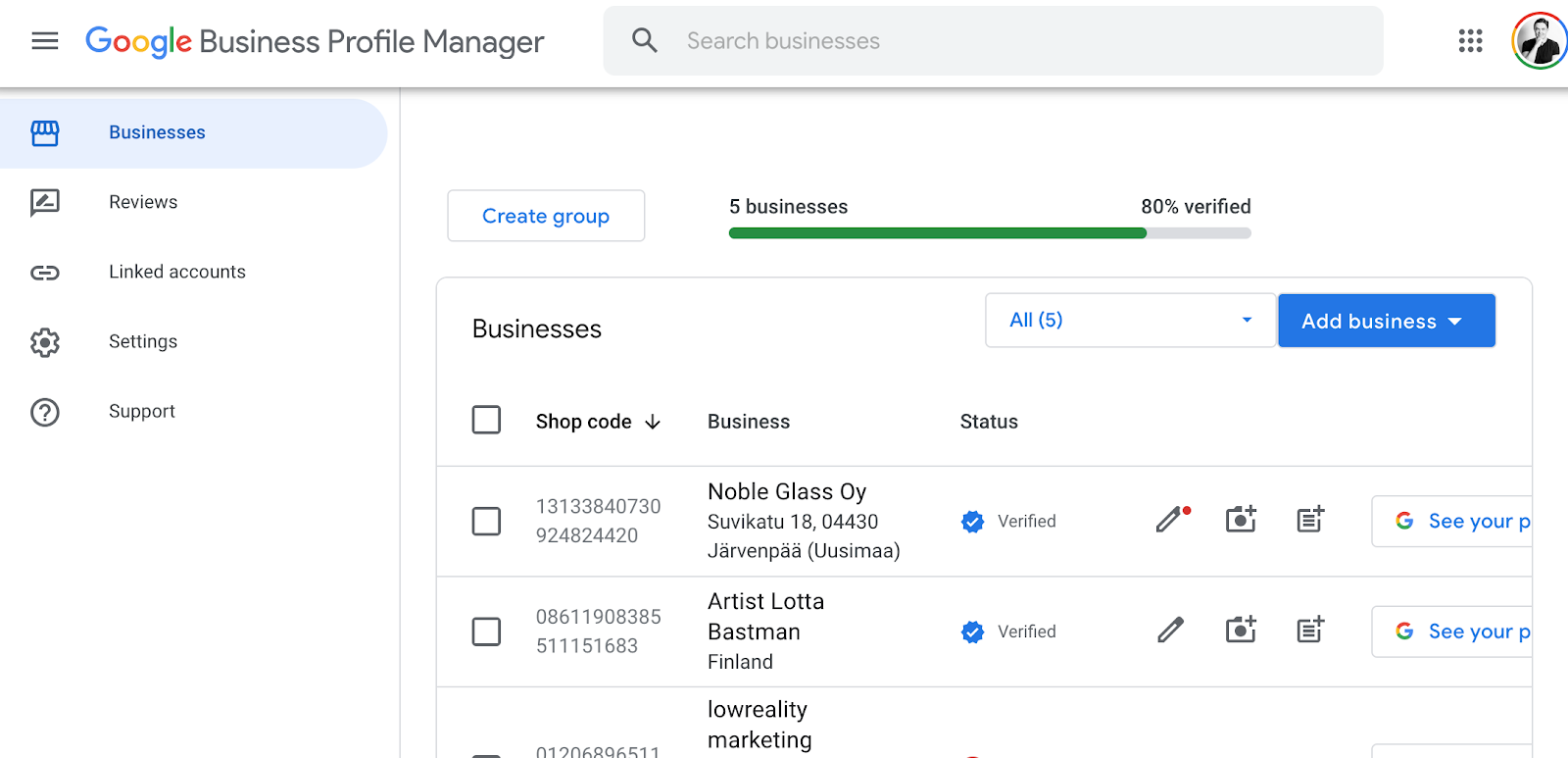Open Linked accounts section
Viewport: 1568px width, 758px height.
pyautogui.click(x=177, y=272)
